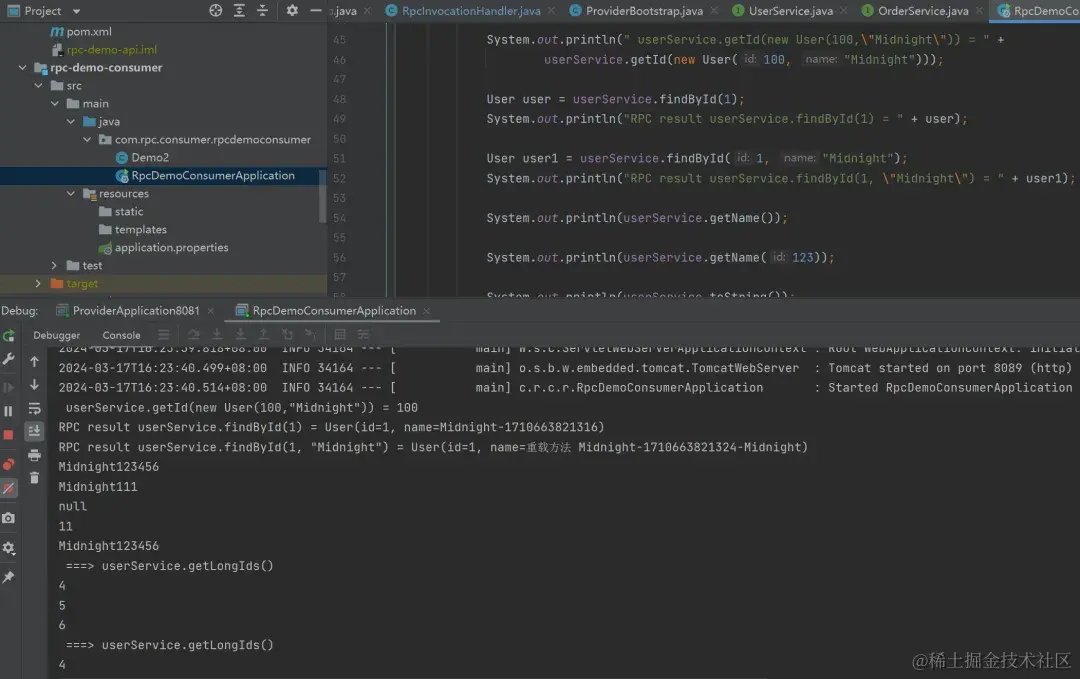Collapse the src folder
The height and width of the screenshot is (679, 1080).
39,85
